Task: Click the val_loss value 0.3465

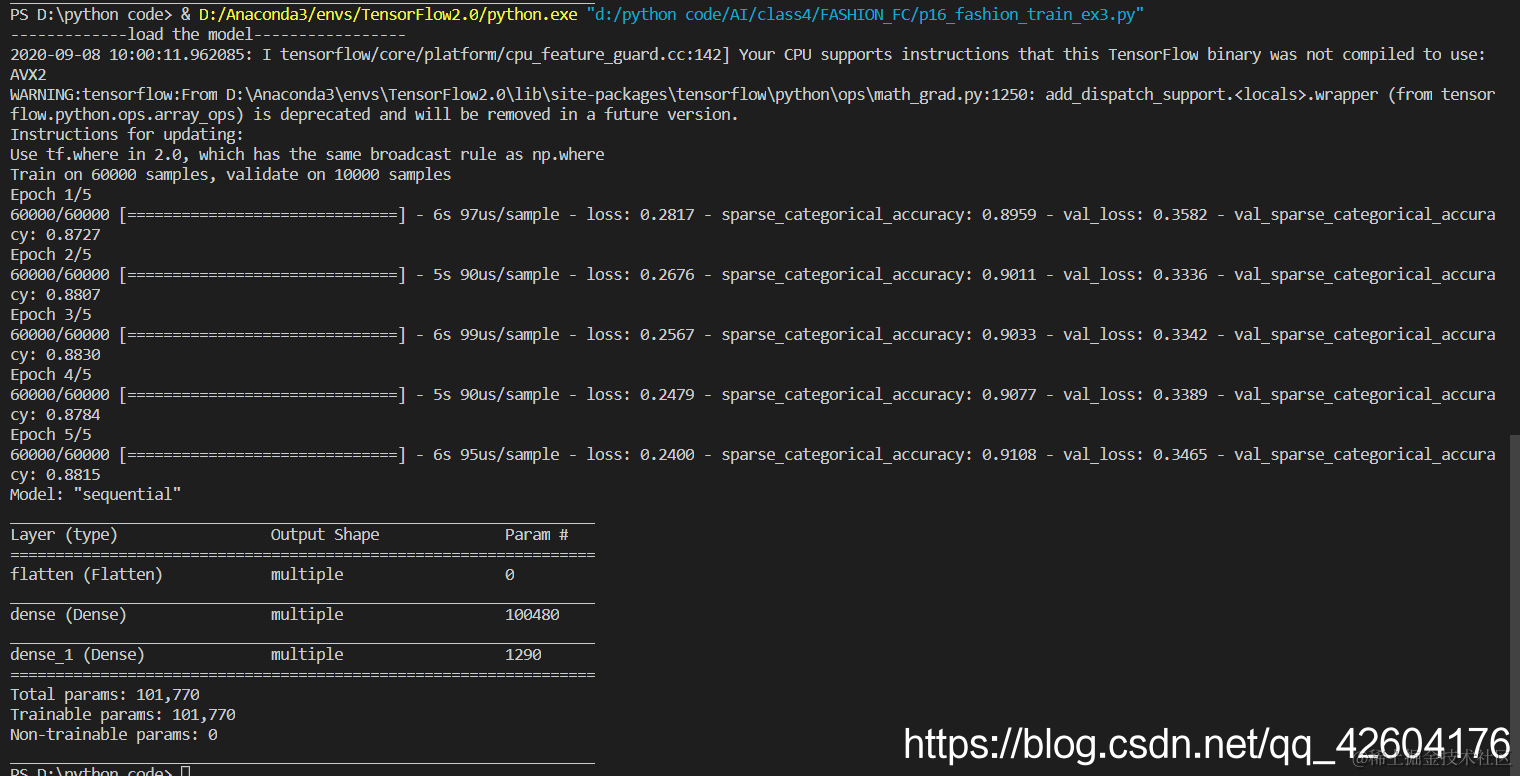Action: pyautogui.click(x=1180, y=454)
